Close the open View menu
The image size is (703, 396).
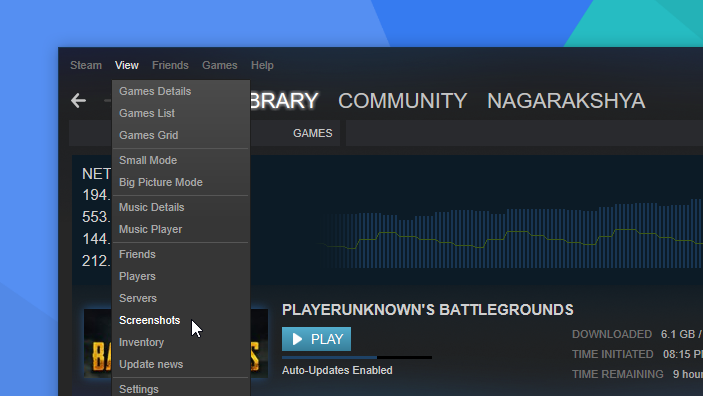(126, 65)
